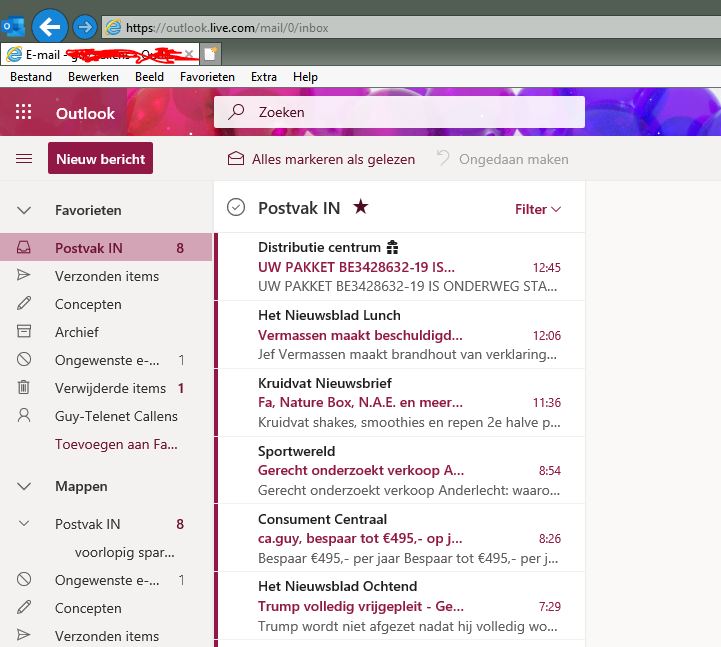Click the magnifier search icon
This screenshot has width=721, height=647.
point(237,113)
